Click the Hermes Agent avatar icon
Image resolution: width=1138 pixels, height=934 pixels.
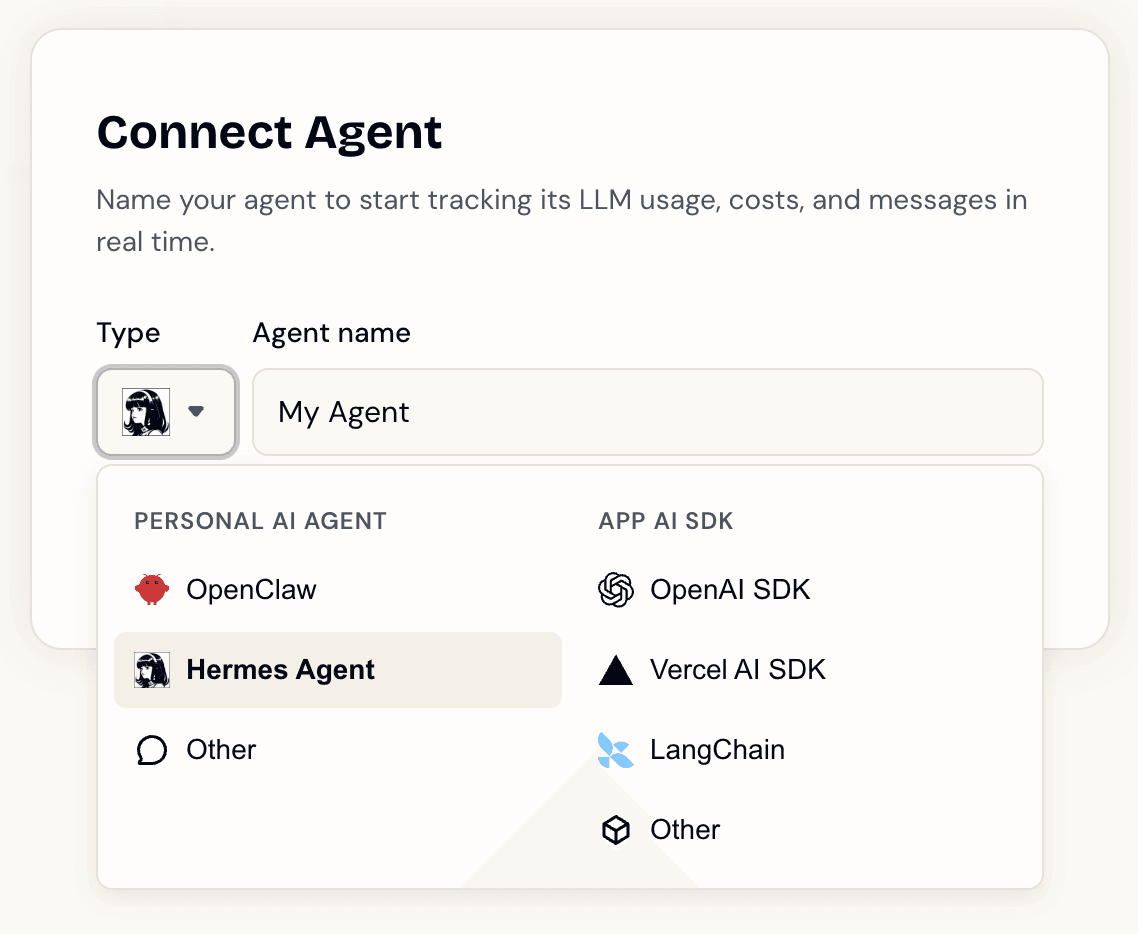pyautogui.click(x=151, y=670)
